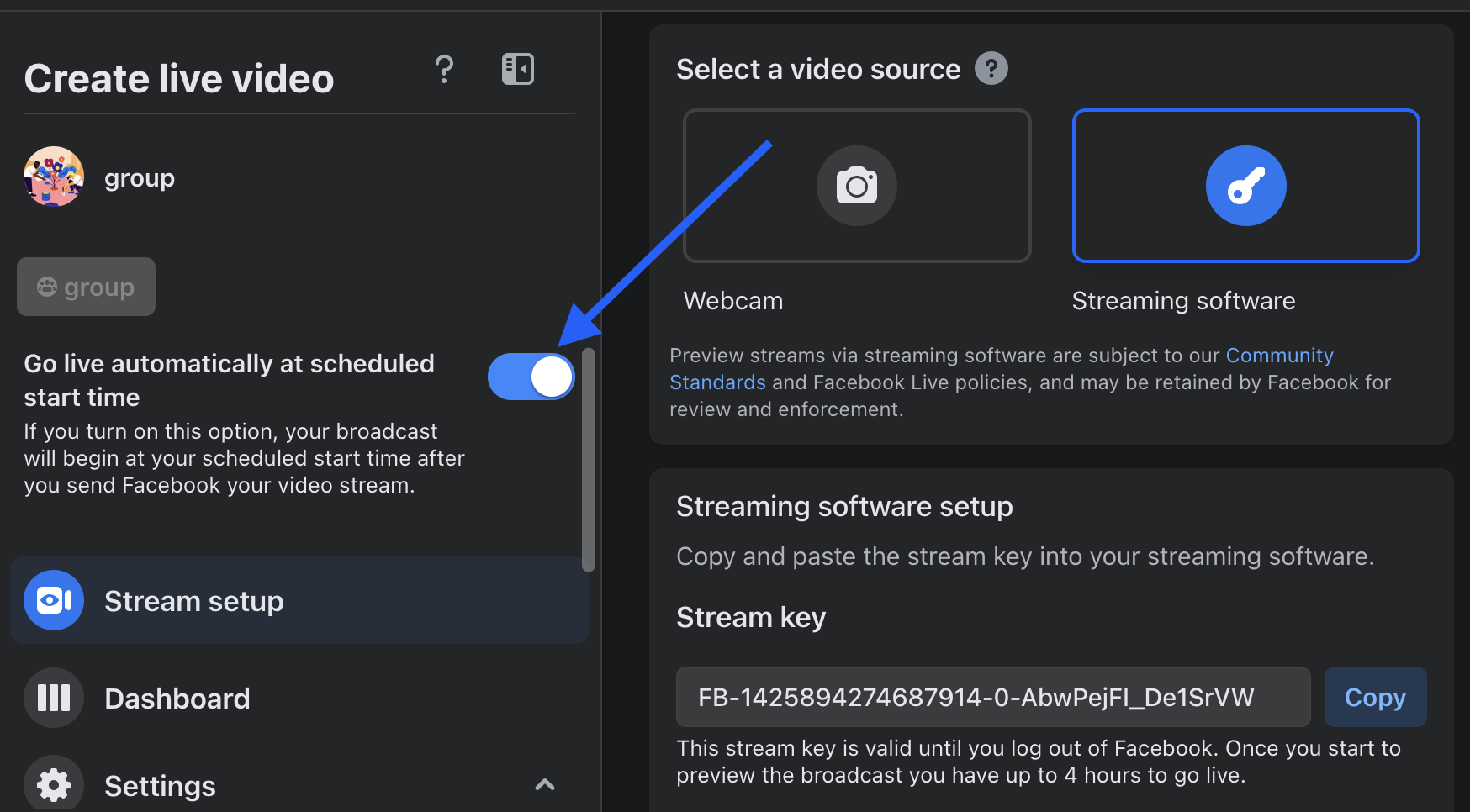Click the Streaming software label text
The height and width of the screenshot is (812, 1470).
coord(1183,301)
